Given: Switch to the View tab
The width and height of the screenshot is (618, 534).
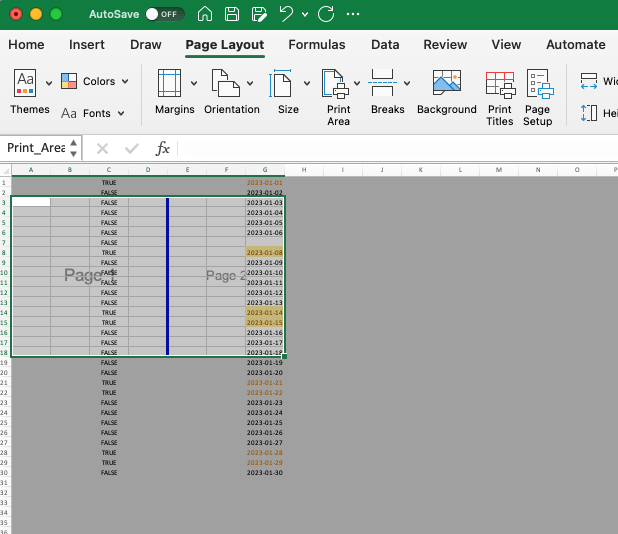Looking at the screenshot, I should pos(506,45).
